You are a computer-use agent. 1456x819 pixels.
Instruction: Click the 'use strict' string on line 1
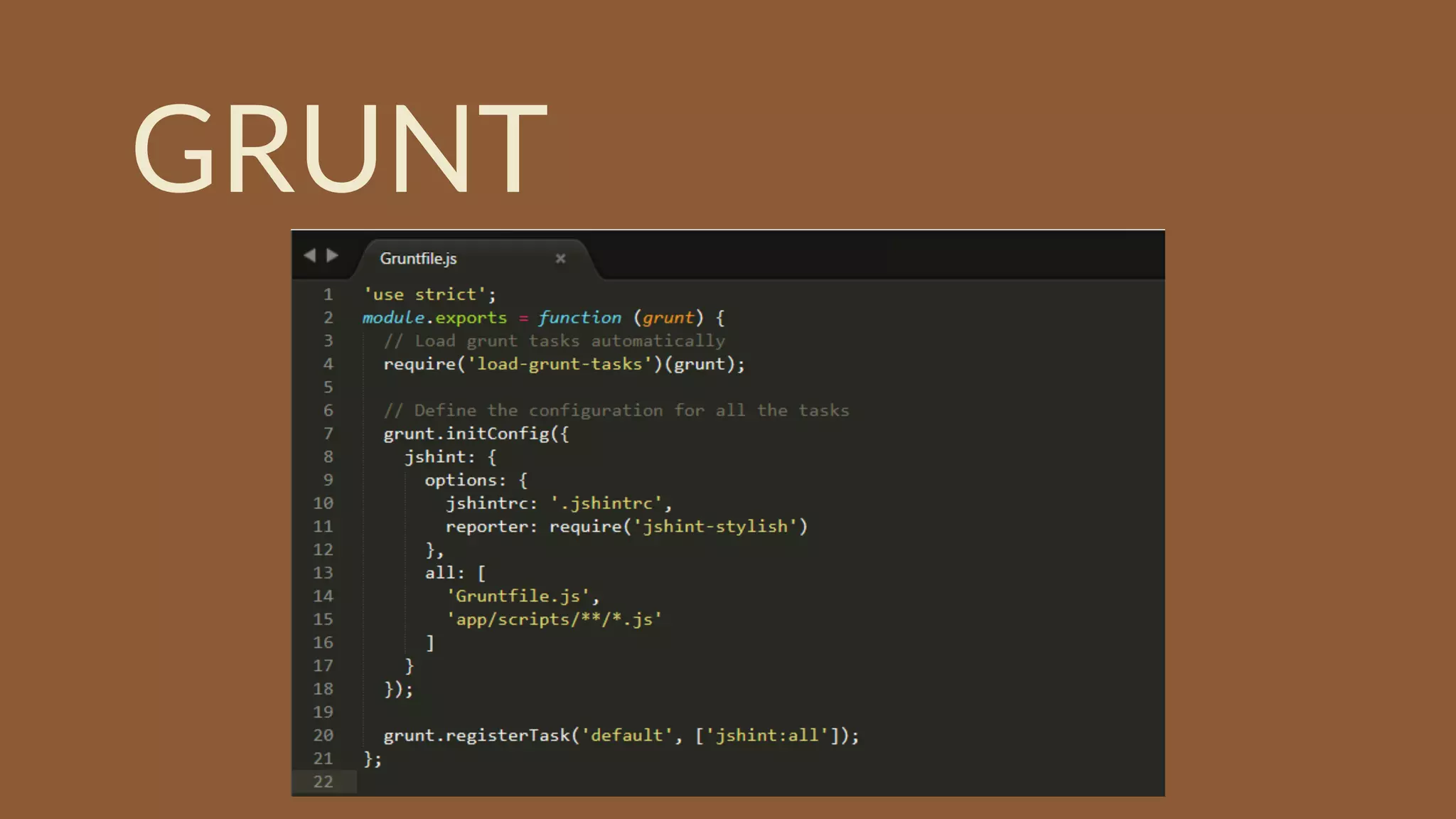[x=425, y=294]
